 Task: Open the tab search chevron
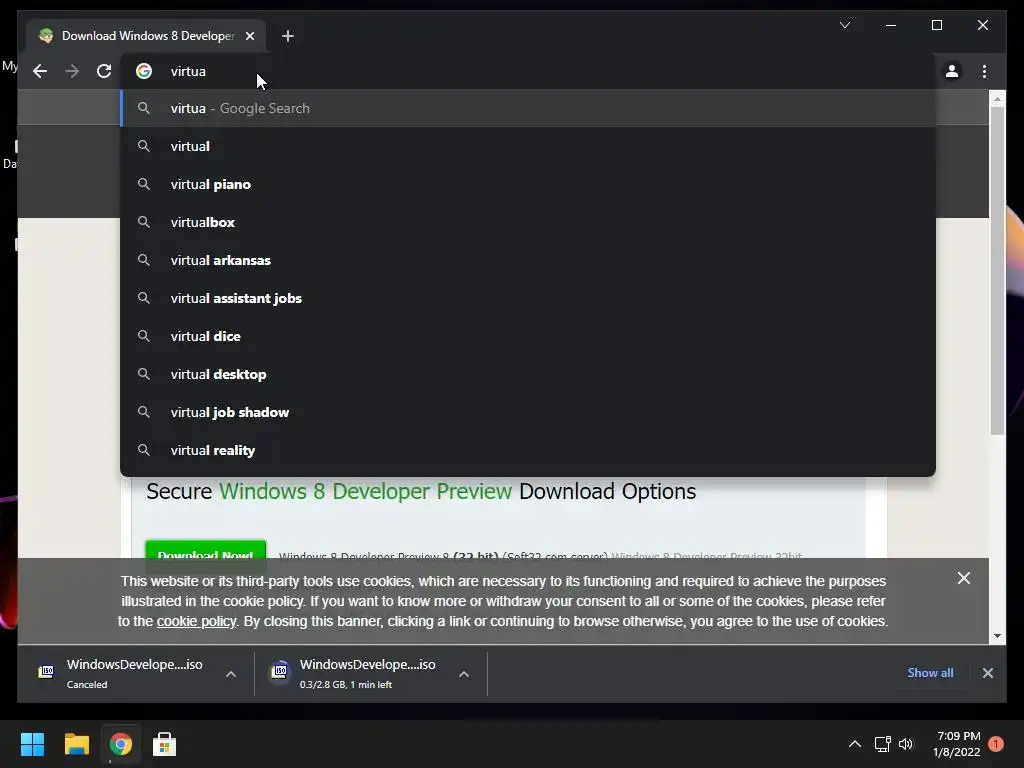[x=844, y=25]
